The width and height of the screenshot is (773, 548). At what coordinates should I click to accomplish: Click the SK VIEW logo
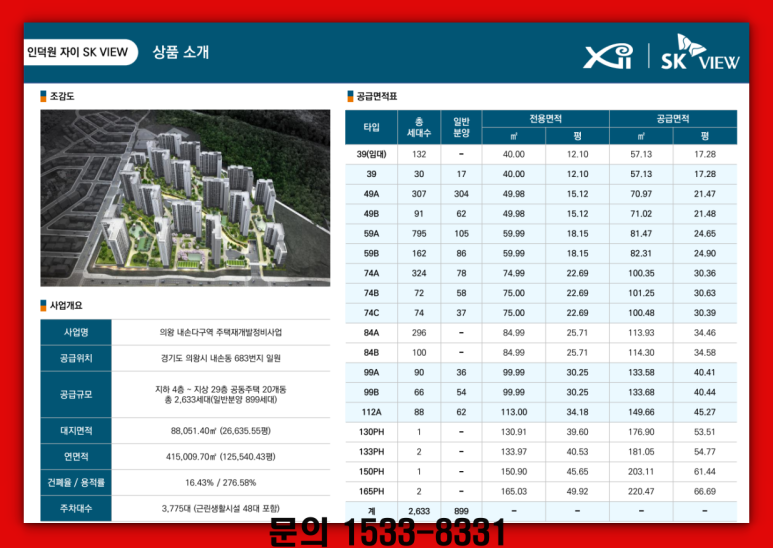(x=700, y=52)
